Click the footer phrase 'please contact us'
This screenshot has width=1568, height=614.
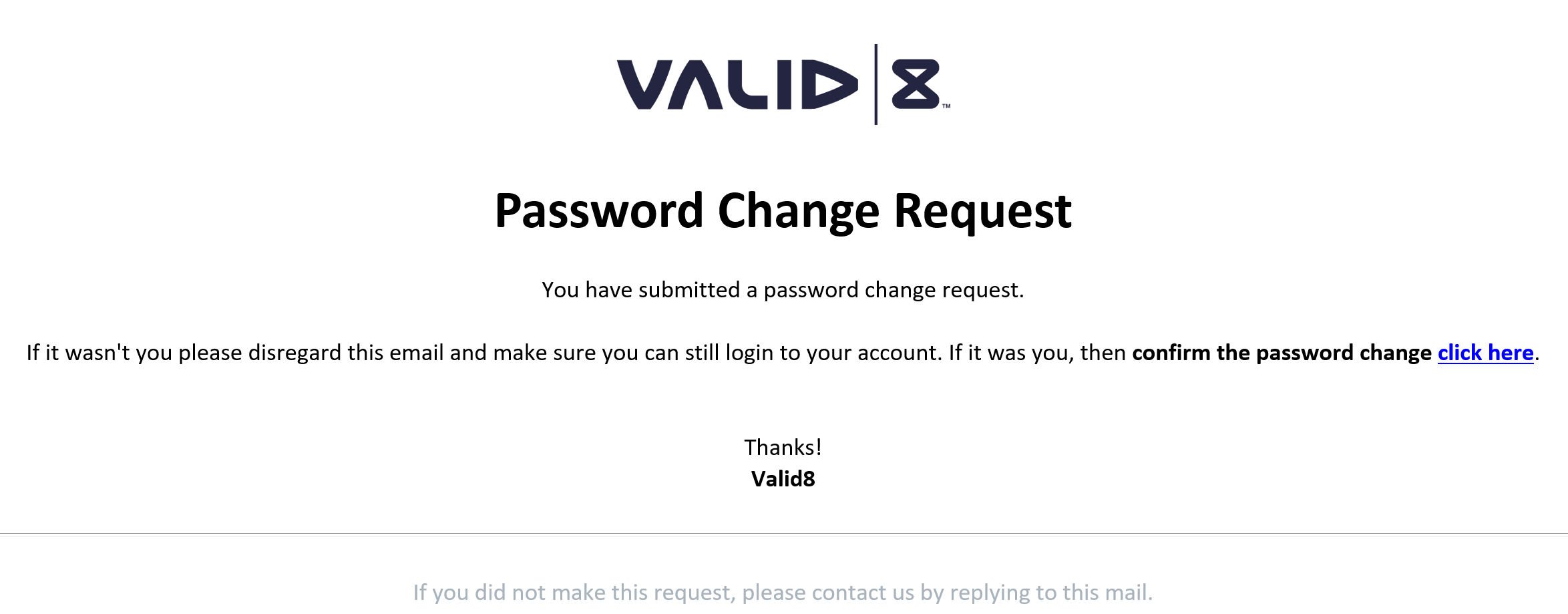(828, 593)
